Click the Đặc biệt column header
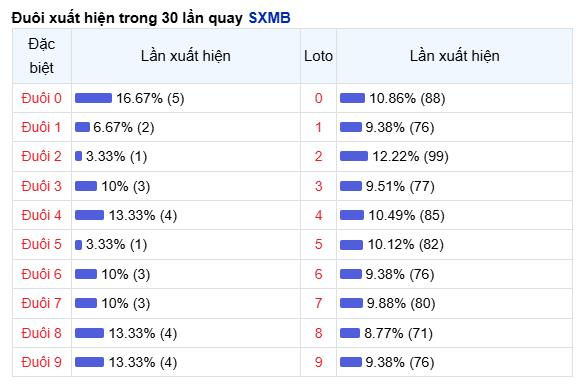This screenshot has height=388, width=578. [x=42, y=56]
